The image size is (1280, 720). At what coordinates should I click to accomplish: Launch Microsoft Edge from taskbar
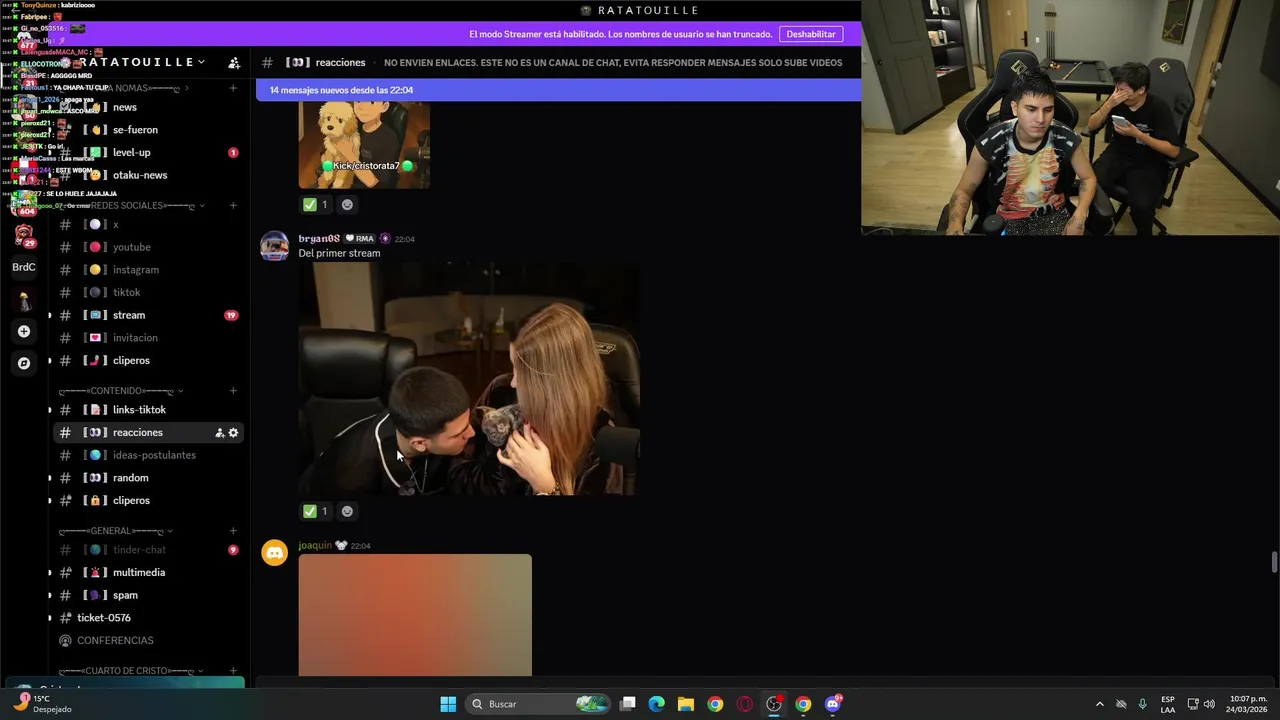click(x=657, y=704)
